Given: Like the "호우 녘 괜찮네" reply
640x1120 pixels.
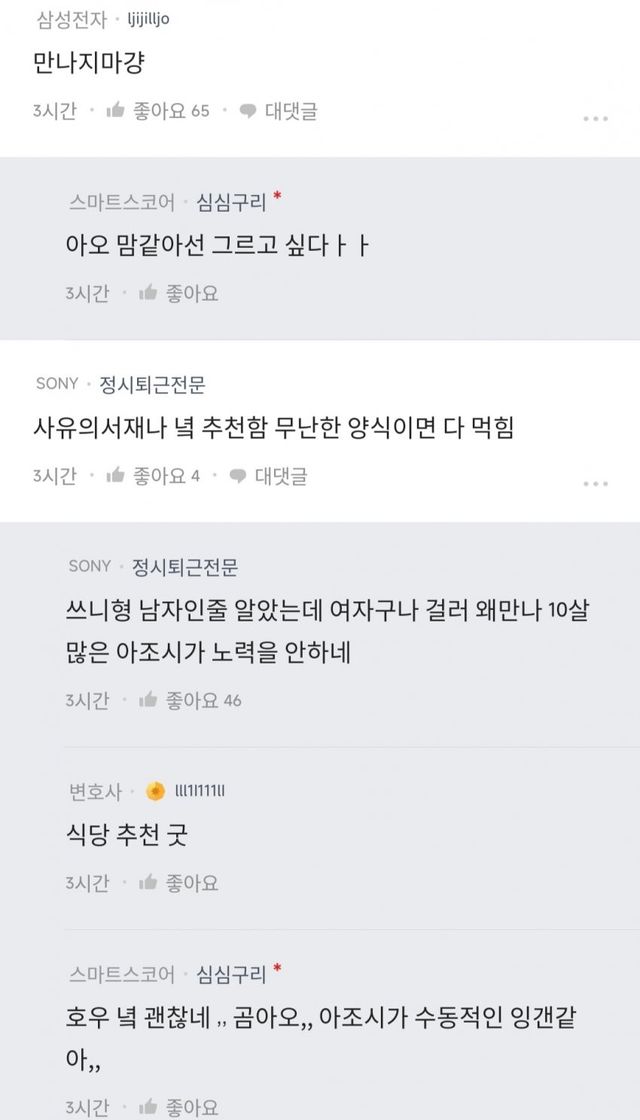Looking at the screenshot, I should 149,1106.
